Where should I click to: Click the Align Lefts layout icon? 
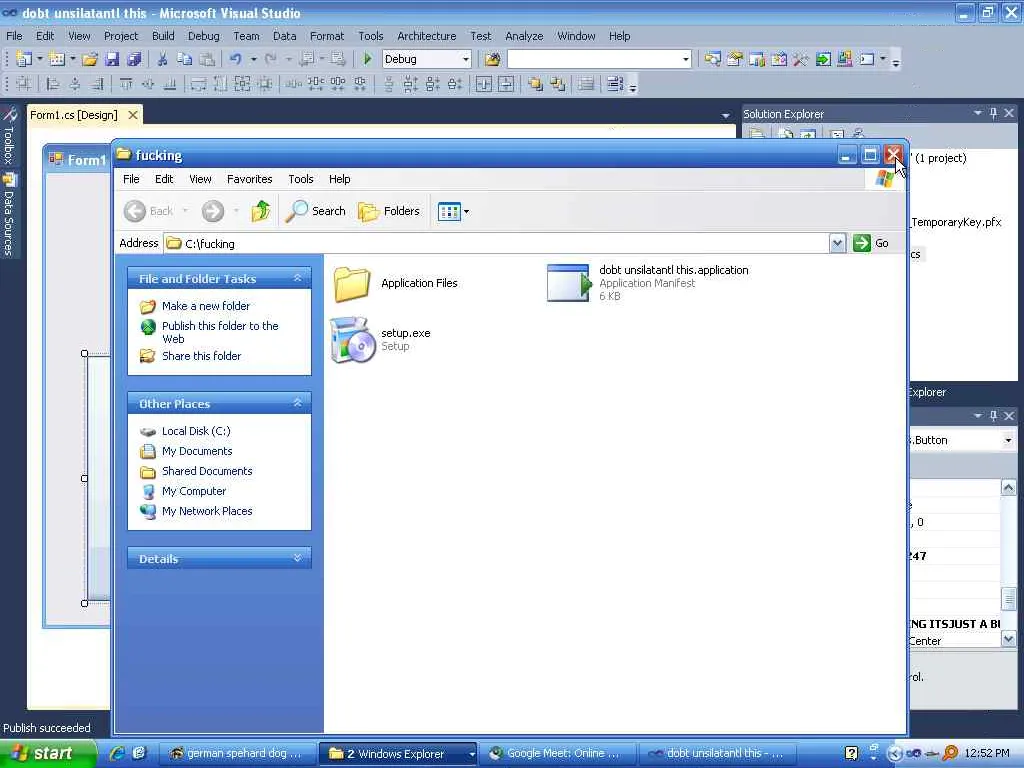(53, 84)
